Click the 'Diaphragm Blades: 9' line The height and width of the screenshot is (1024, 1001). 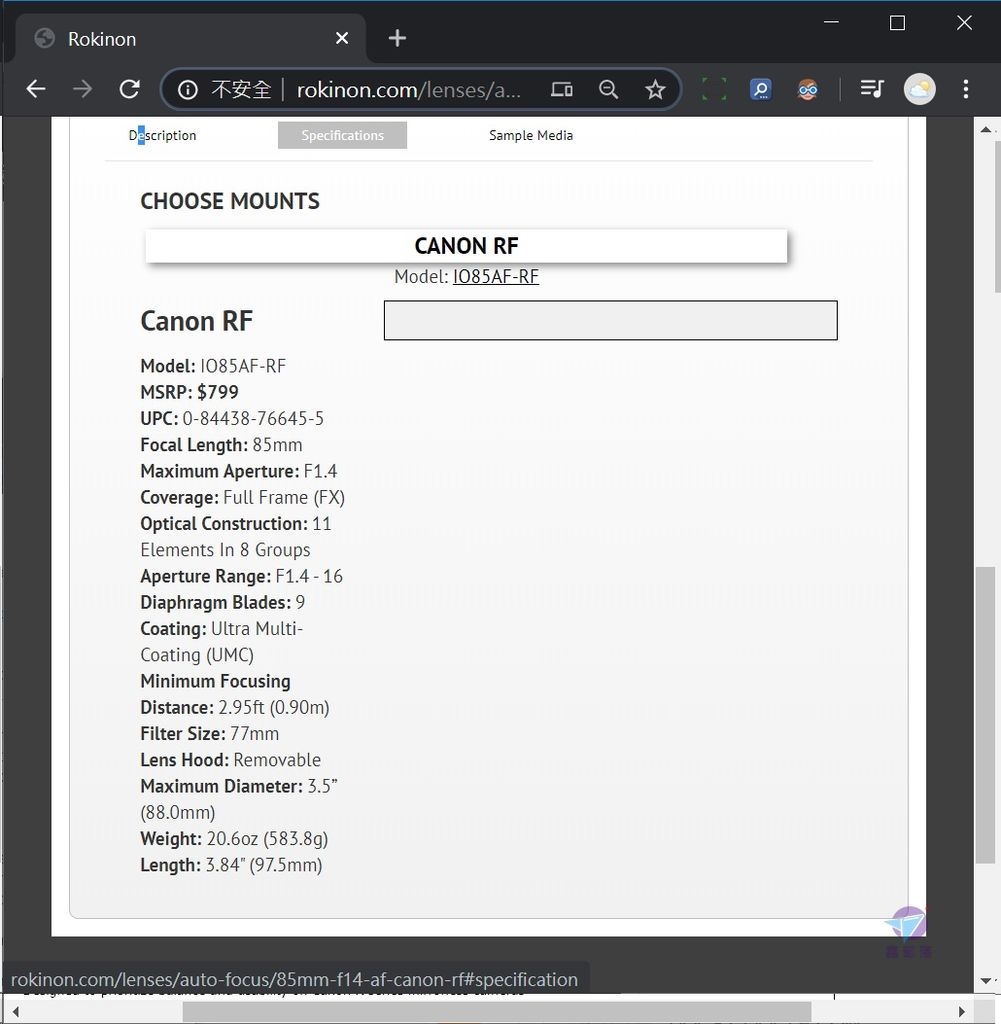(x=223, y=602)
